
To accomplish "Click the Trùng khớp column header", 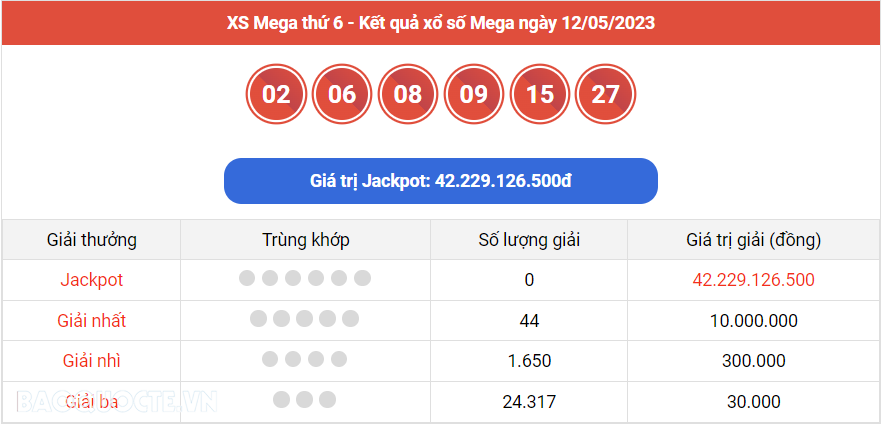I will tap(305, 240).
